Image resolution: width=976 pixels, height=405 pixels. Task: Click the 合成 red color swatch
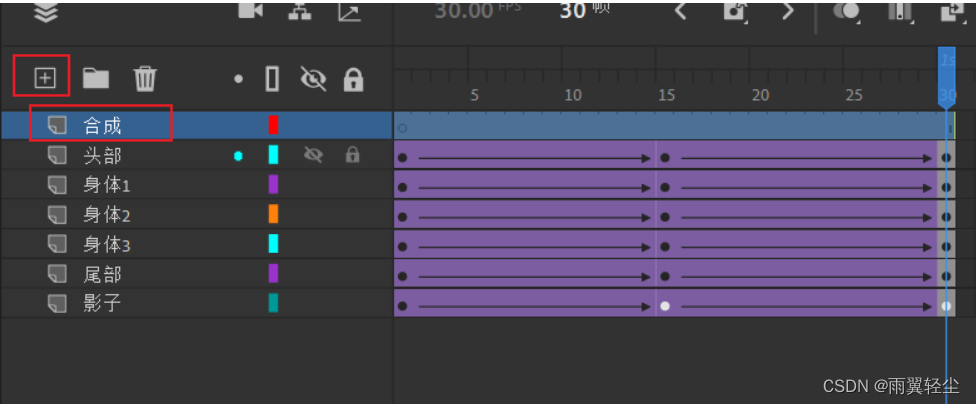pyautogui.click(x=273, y=125)
